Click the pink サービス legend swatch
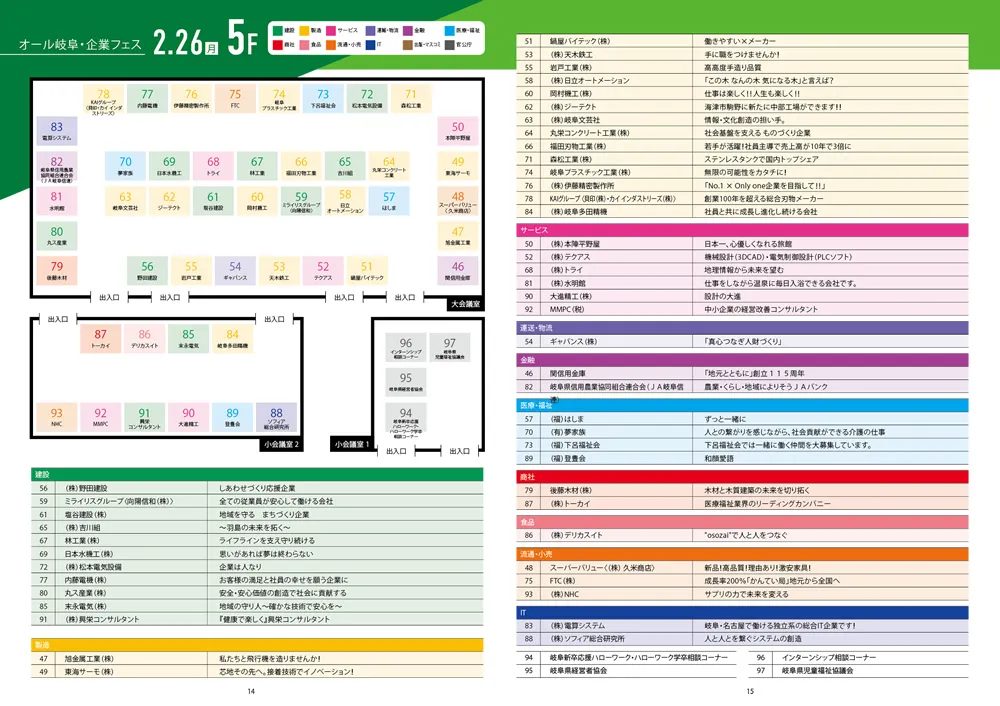This screenshot has width=1000, height=706. [331, 31]
